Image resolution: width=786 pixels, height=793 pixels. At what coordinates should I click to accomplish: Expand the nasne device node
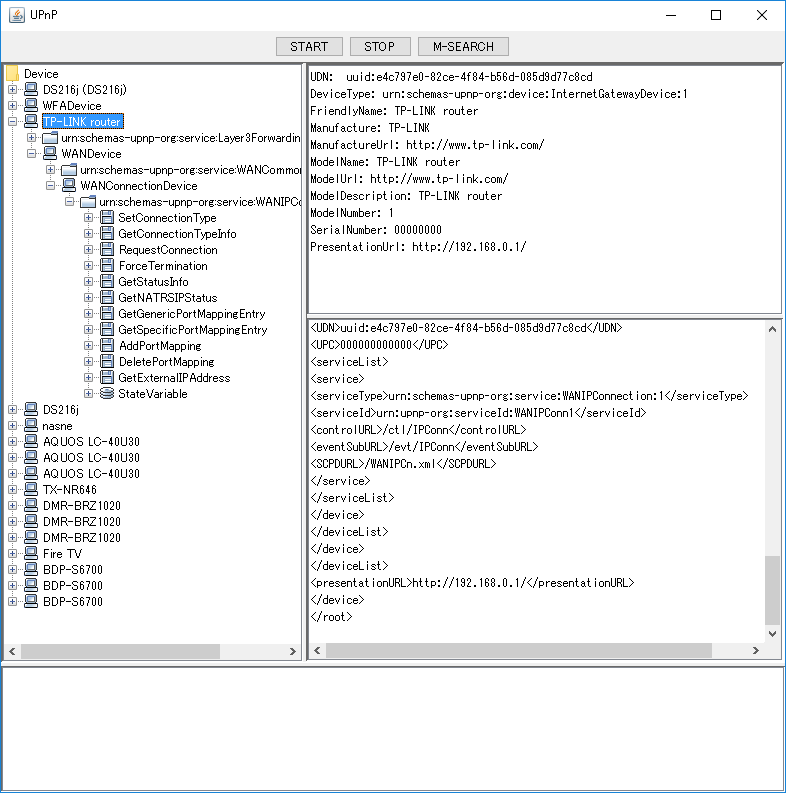click(x=13, y=426)
